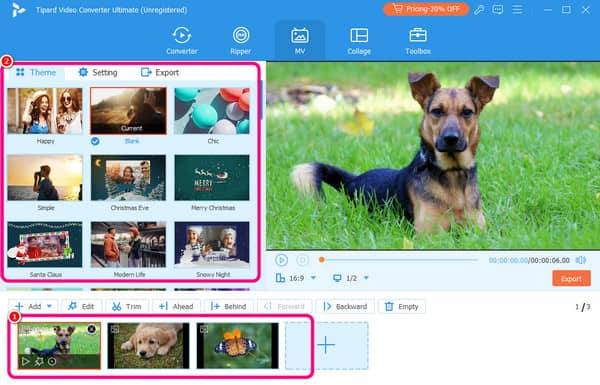Open the Converter module
The height and width of the screenshot is (385, 600).
182,41
